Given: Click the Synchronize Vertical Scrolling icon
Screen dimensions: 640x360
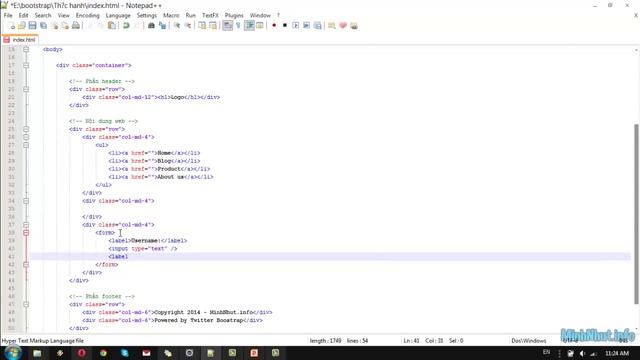Looking at the screenshot, I should tap(202, 26).
